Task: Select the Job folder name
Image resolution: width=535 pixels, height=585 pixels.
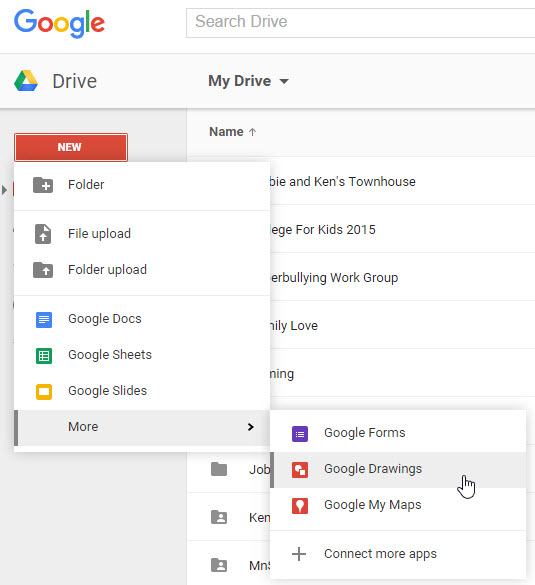Action: pyautogui.click(x=260, y=469)
